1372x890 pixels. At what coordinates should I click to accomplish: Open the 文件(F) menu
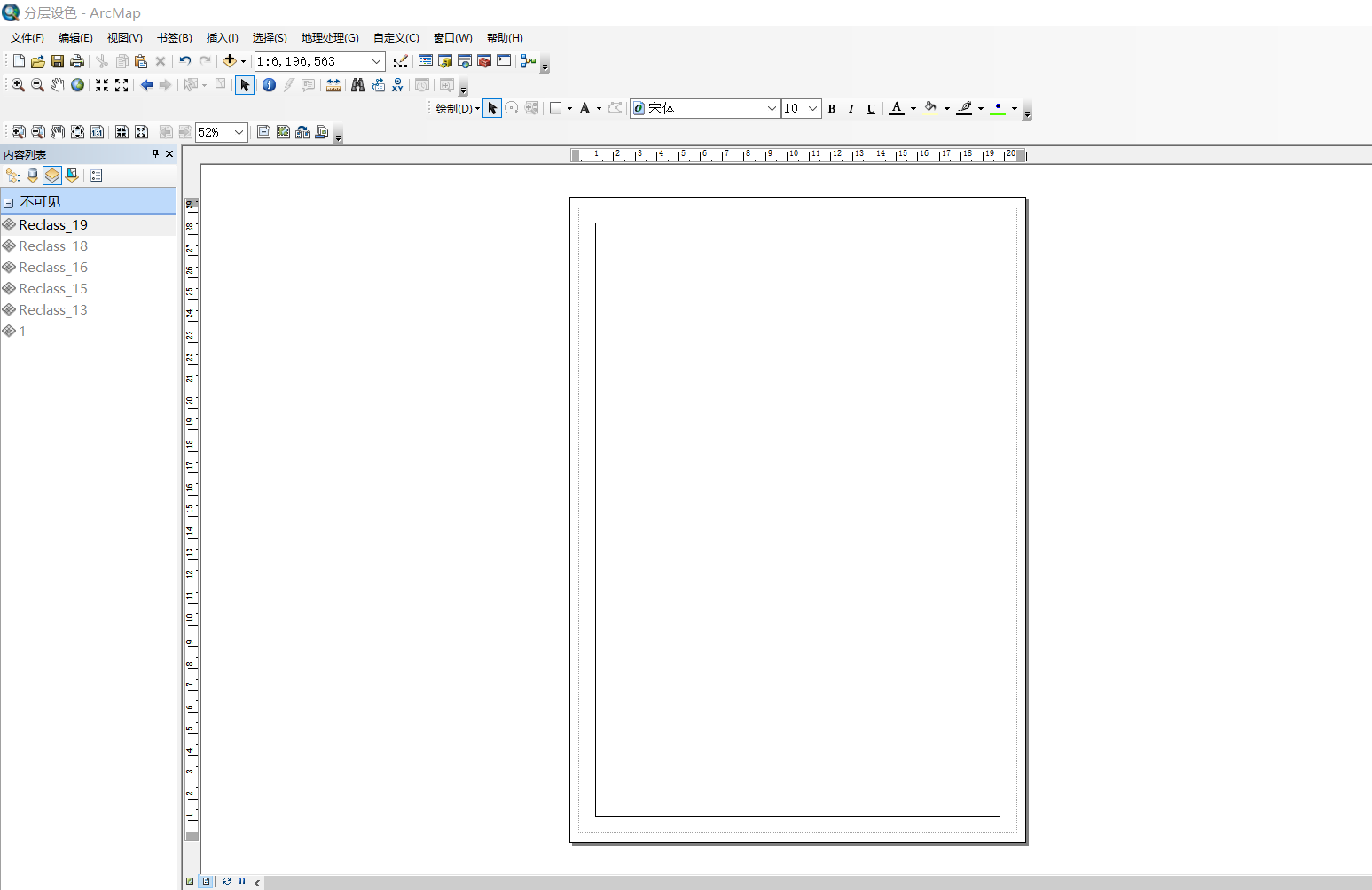pyautogui.click(x=27, y=38)
